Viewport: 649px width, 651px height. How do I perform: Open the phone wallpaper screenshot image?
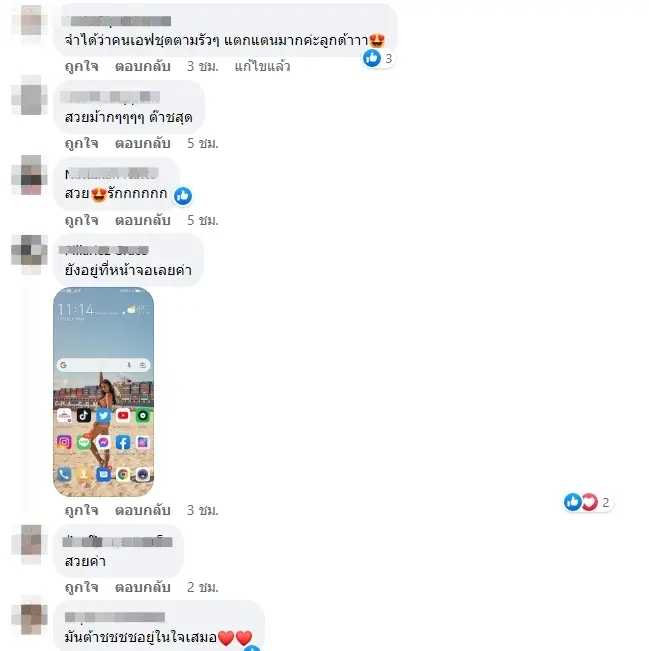click(103, 392)
